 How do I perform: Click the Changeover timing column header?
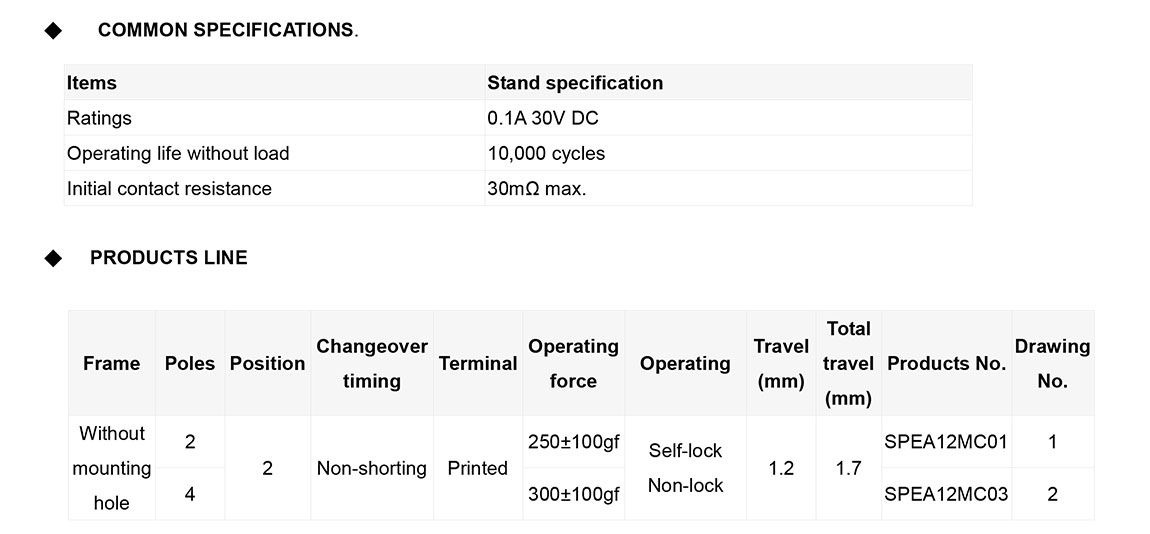coord(372,363)
